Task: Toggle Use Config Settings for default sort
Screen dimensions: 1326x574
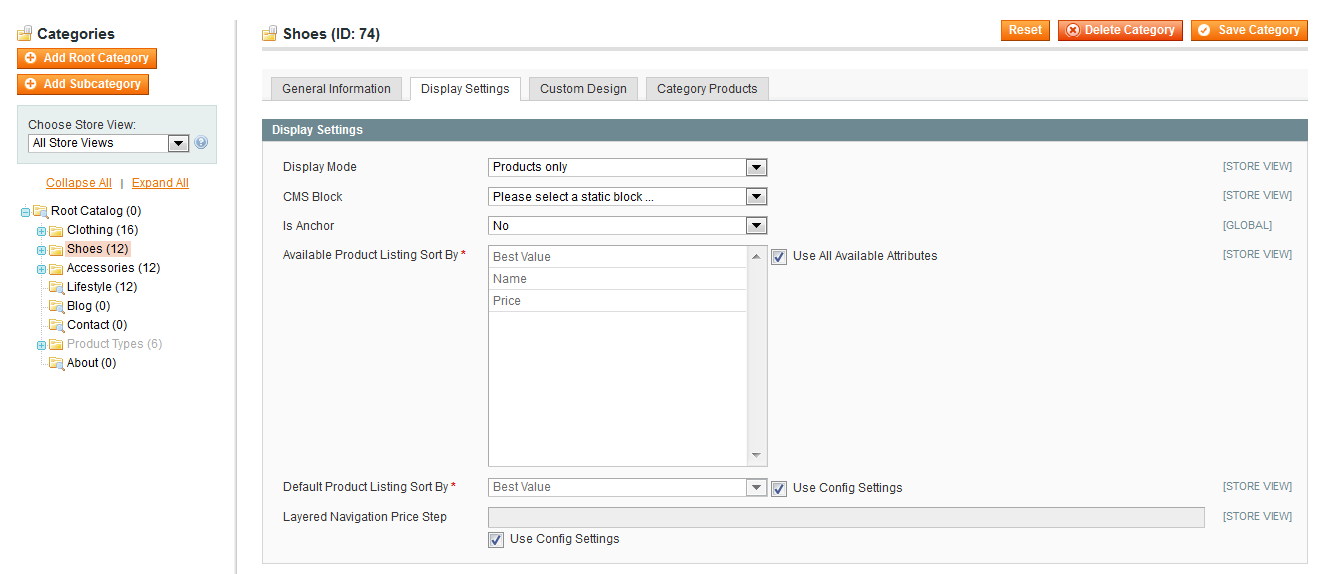Action: (x=779, y=488)
